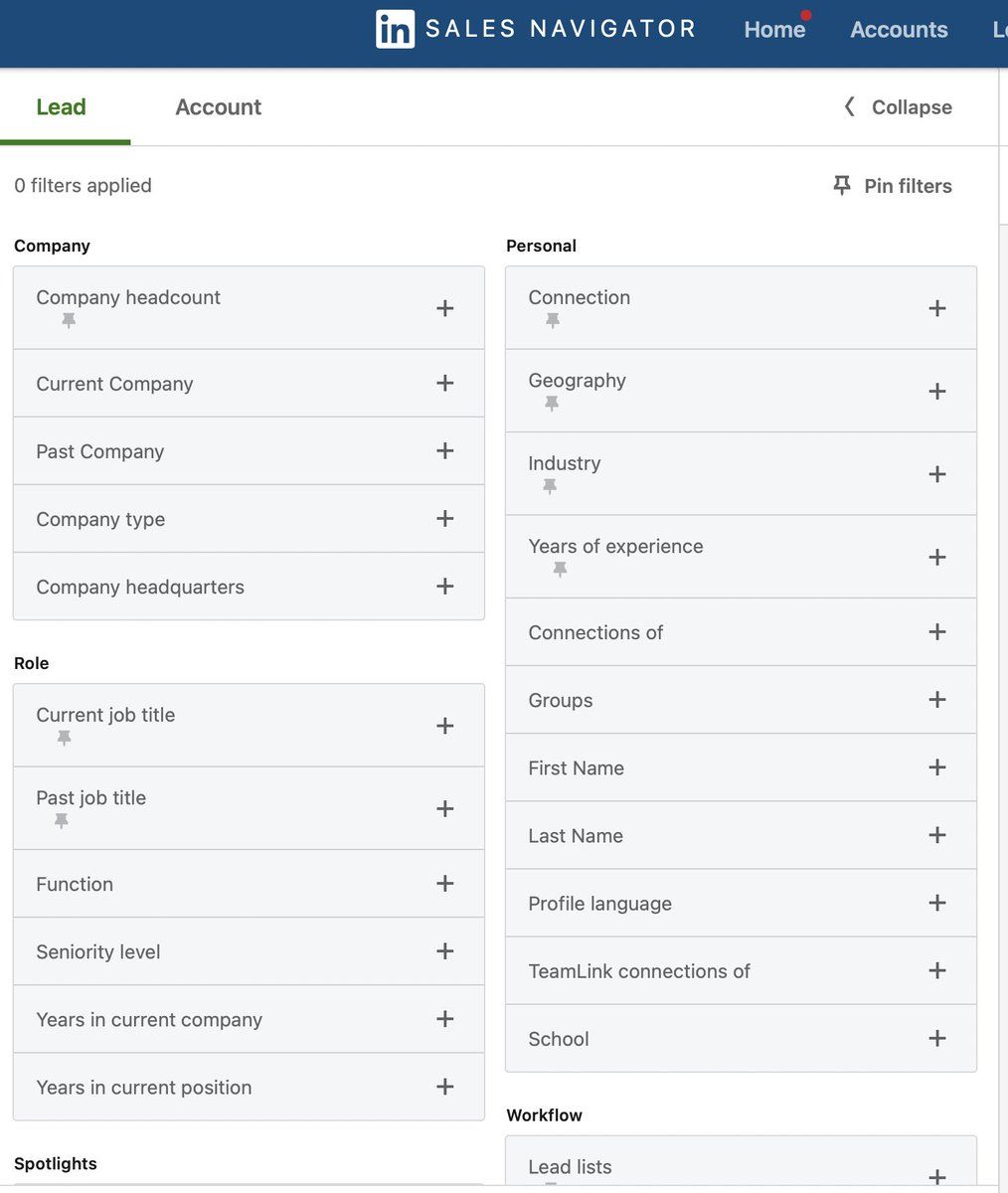Click the Pin filters button
The width and height of the screenshot is (1008, 1193).
893,186
